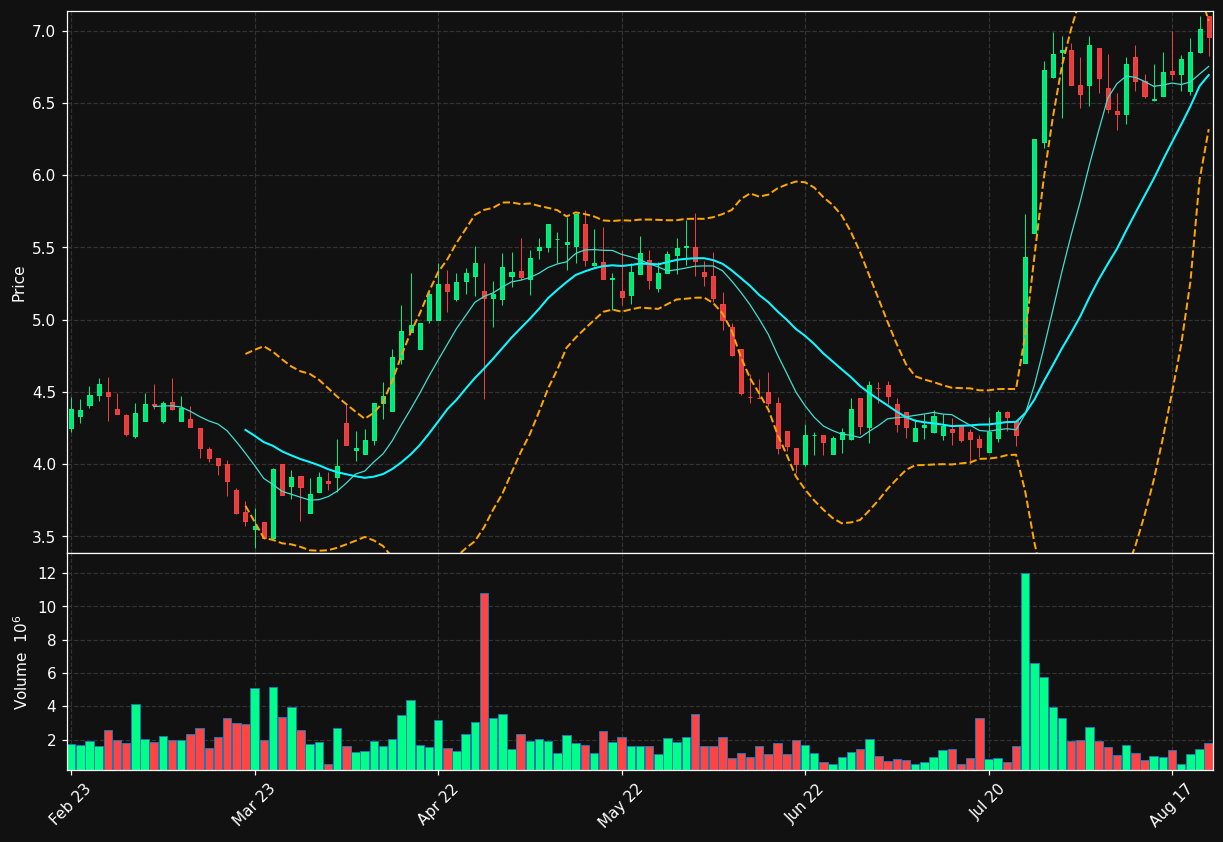This screenshot has width=1223, height=842.
Task: Pick the Mar 23 date label
Action: [x=253, y=803]
